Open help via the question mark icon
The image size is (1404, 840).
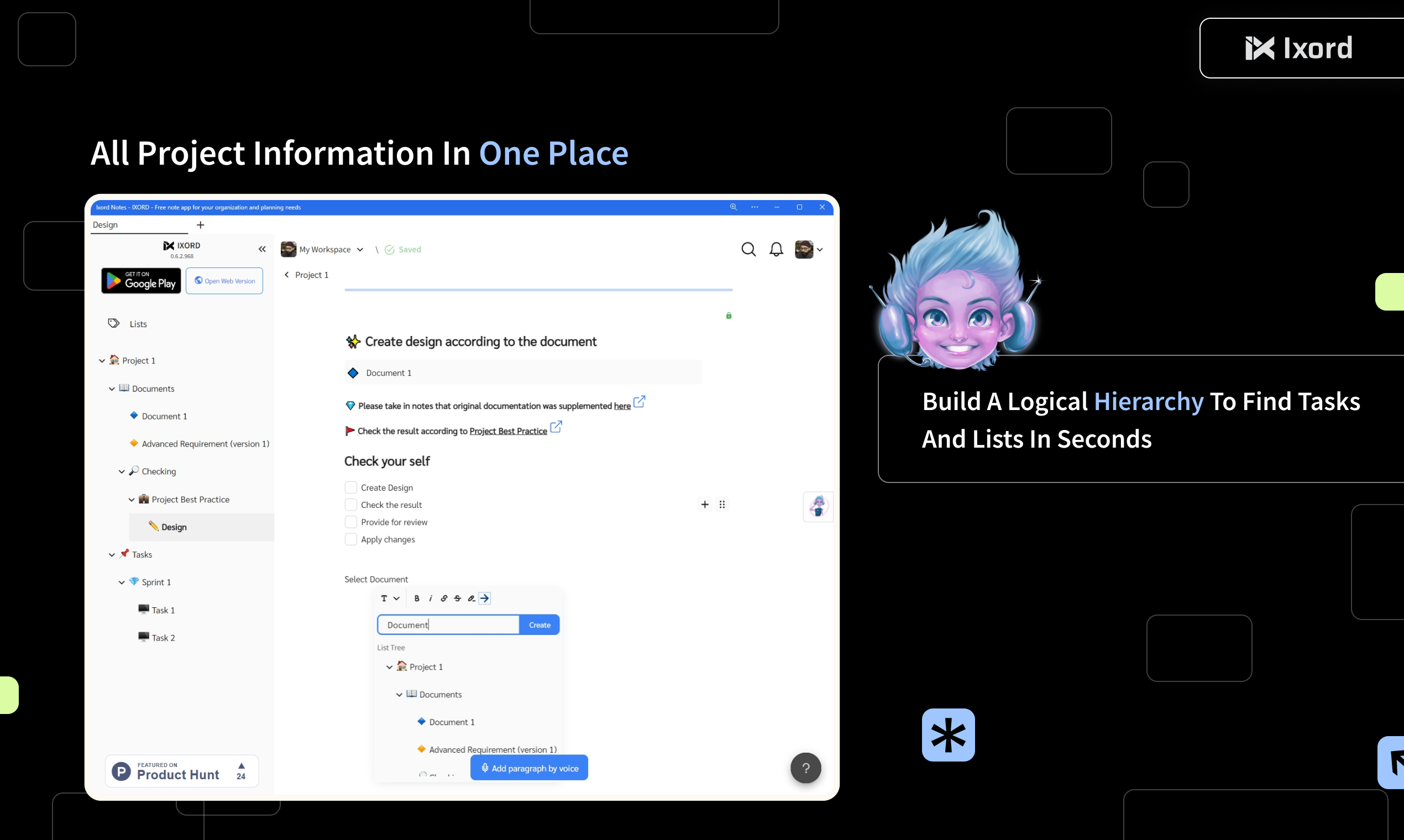click(x=805, y=768)
